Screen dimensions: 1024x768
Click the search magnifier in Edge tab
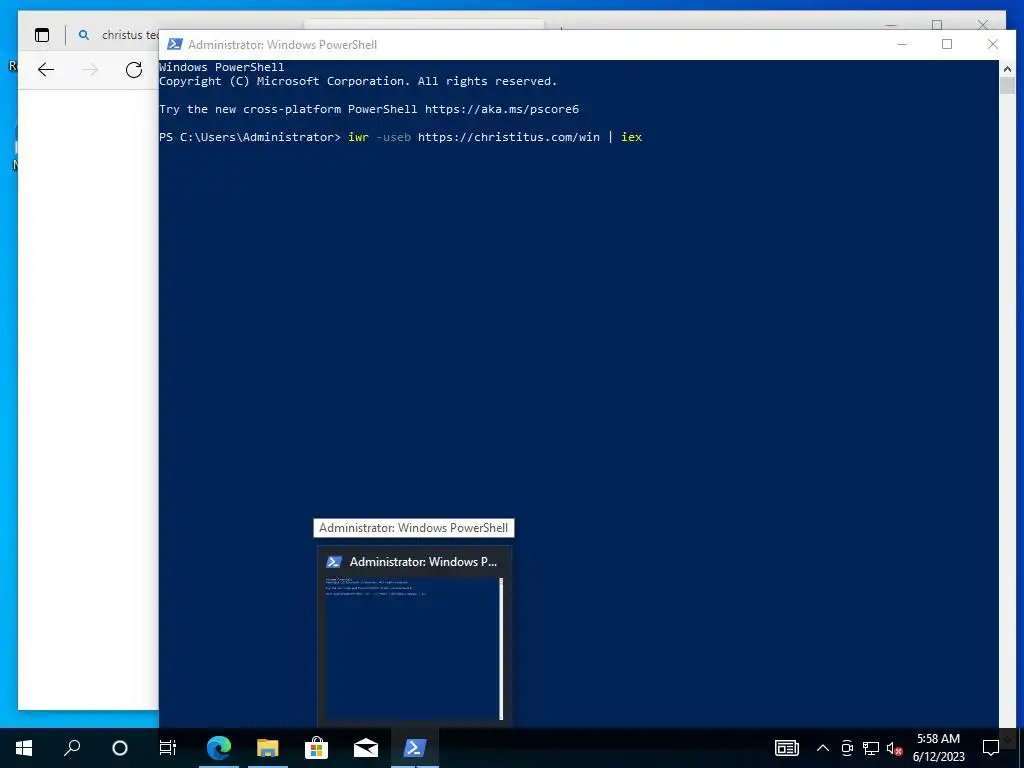[84, 35]
